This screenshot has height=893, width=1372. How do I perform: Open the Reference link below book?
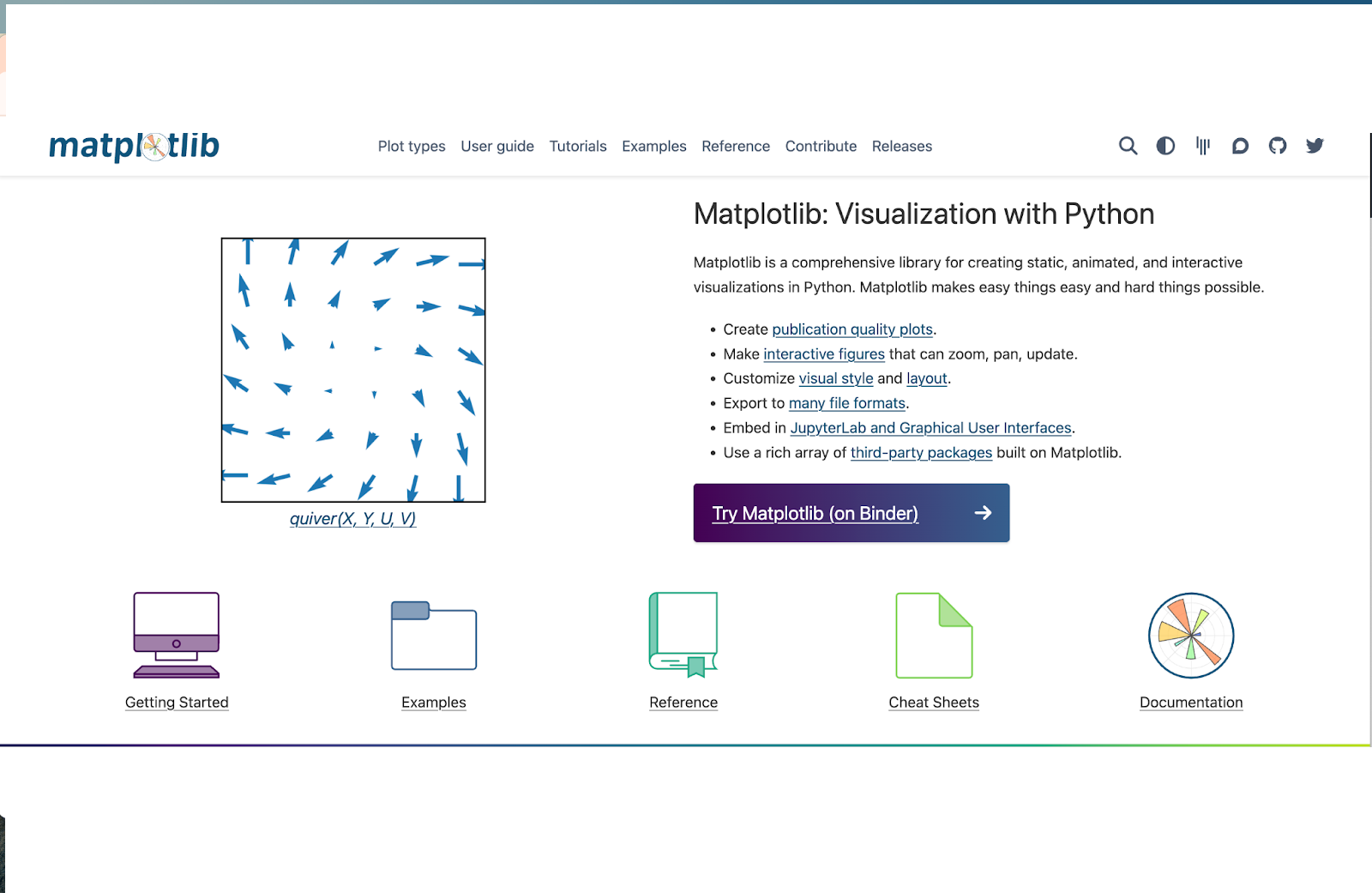683,702
